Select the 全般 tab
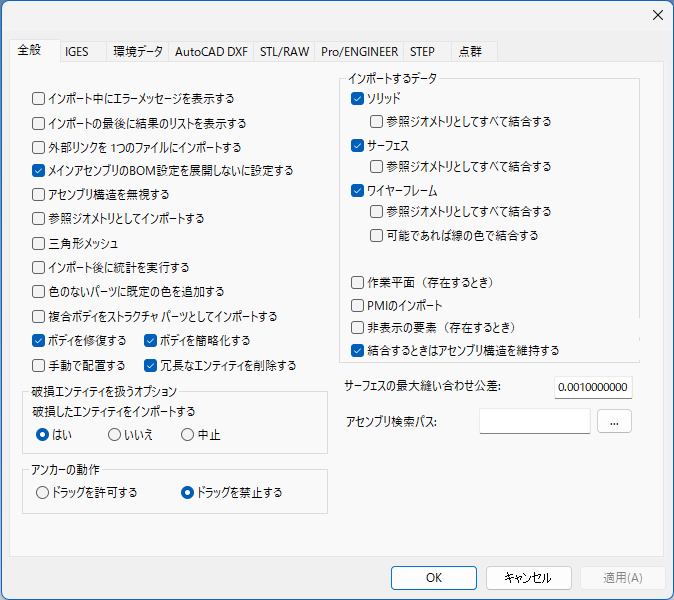The image size is (674, 600). click(34, 50)
